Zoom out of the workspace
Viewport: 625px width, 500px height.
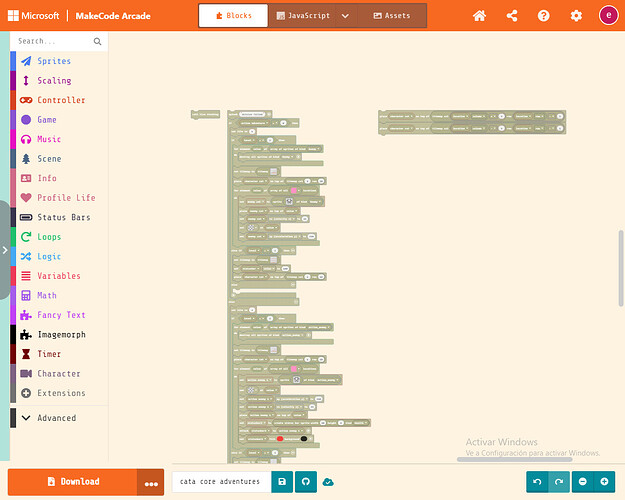click(x=583, y=482)
